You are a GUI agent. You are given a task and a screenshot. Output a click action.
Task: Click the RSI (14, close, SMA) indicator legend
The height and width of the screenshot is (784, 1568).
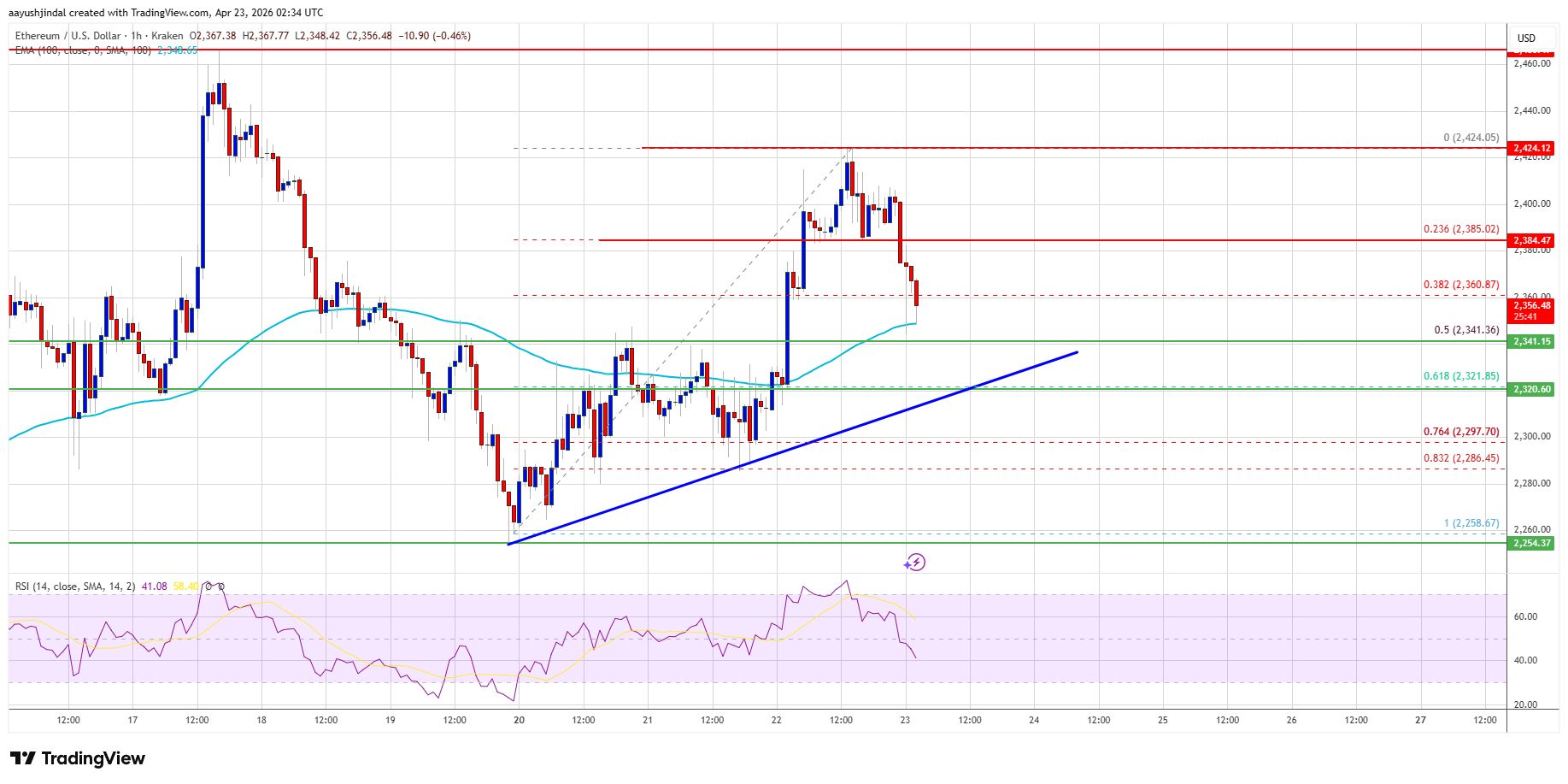(x=74, y=587)
